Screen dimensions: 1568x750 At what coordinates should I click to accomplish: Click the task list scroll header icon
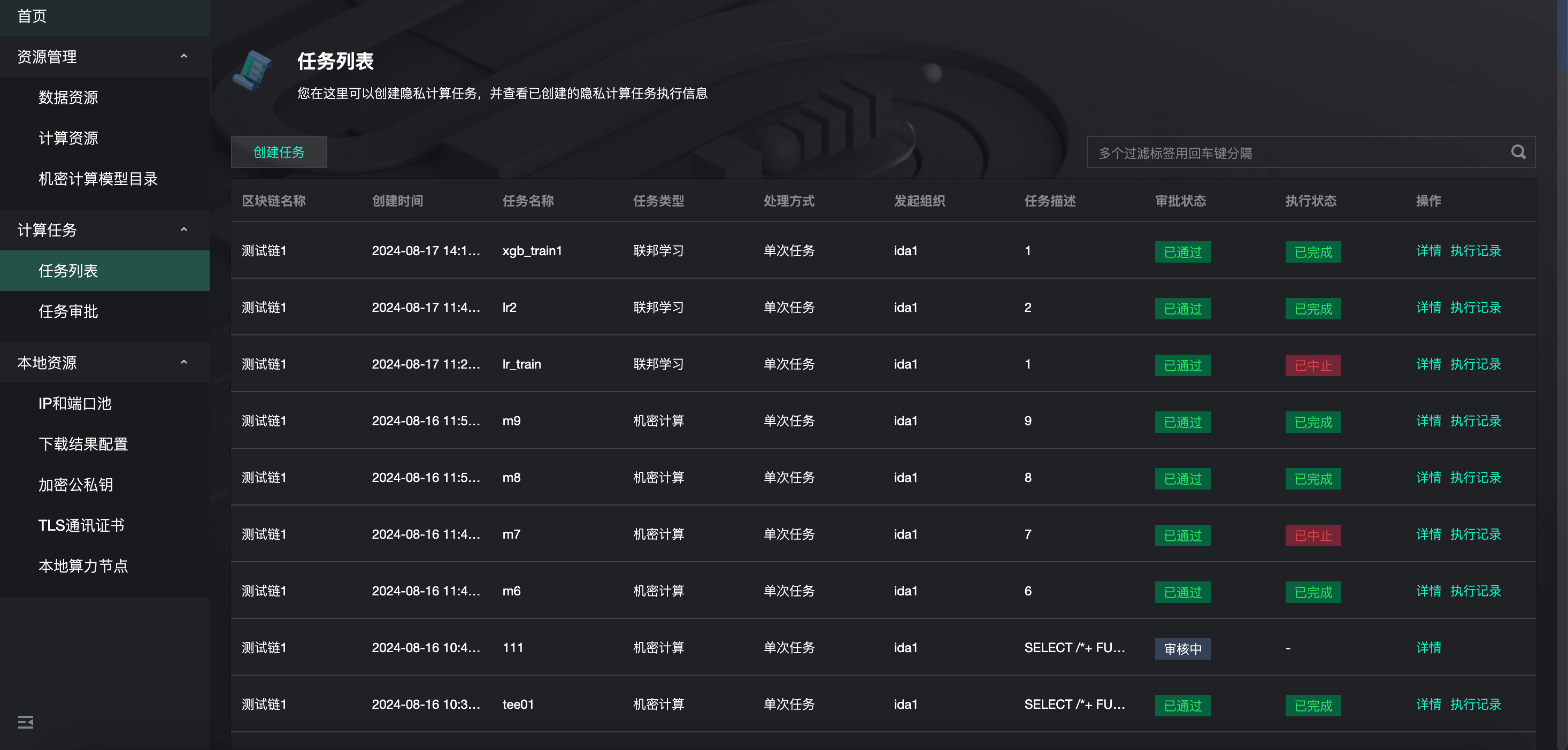[x=253, y=72]
